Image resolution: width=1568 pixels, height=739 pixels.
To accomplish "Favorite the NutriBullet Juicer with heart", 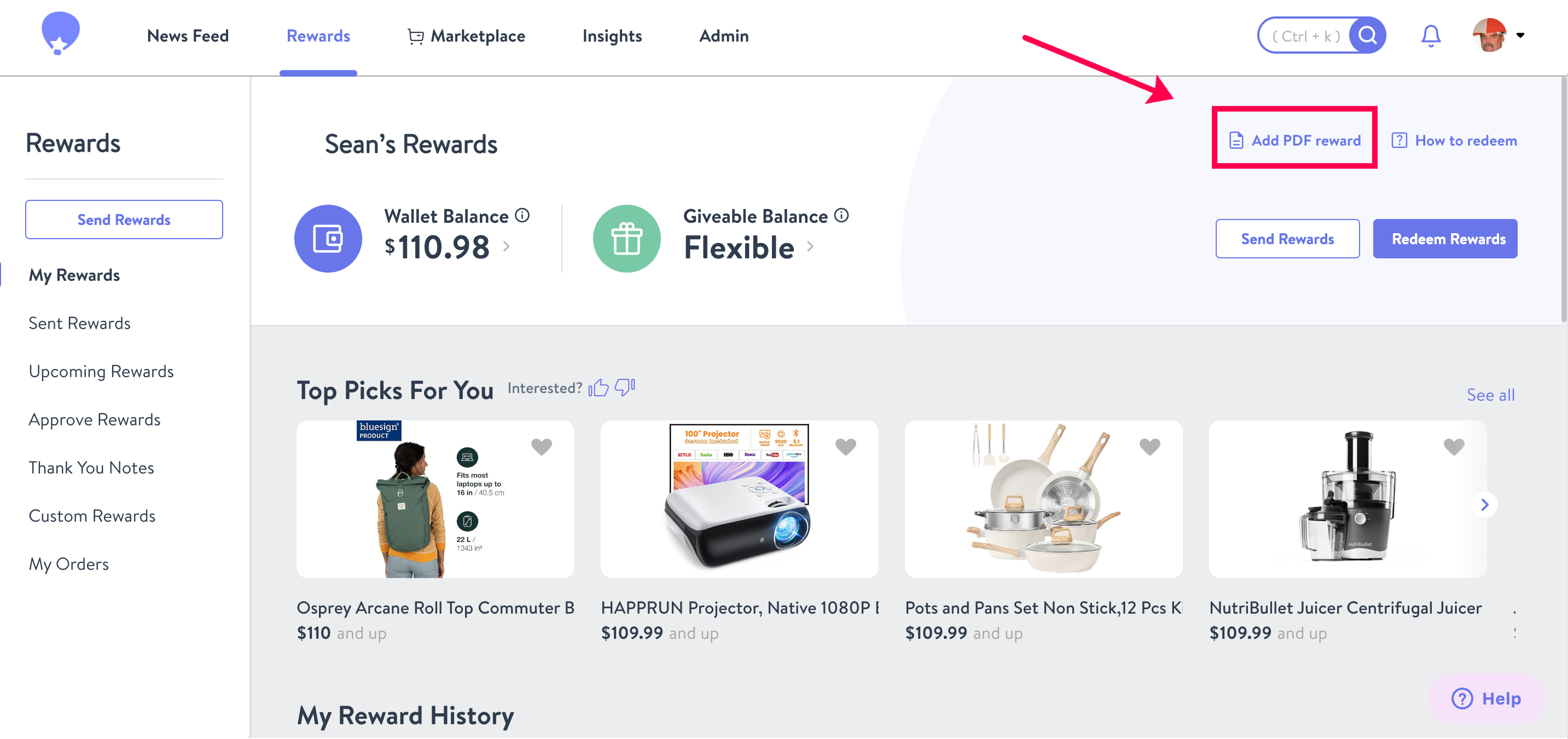I will coord(1454,447).
